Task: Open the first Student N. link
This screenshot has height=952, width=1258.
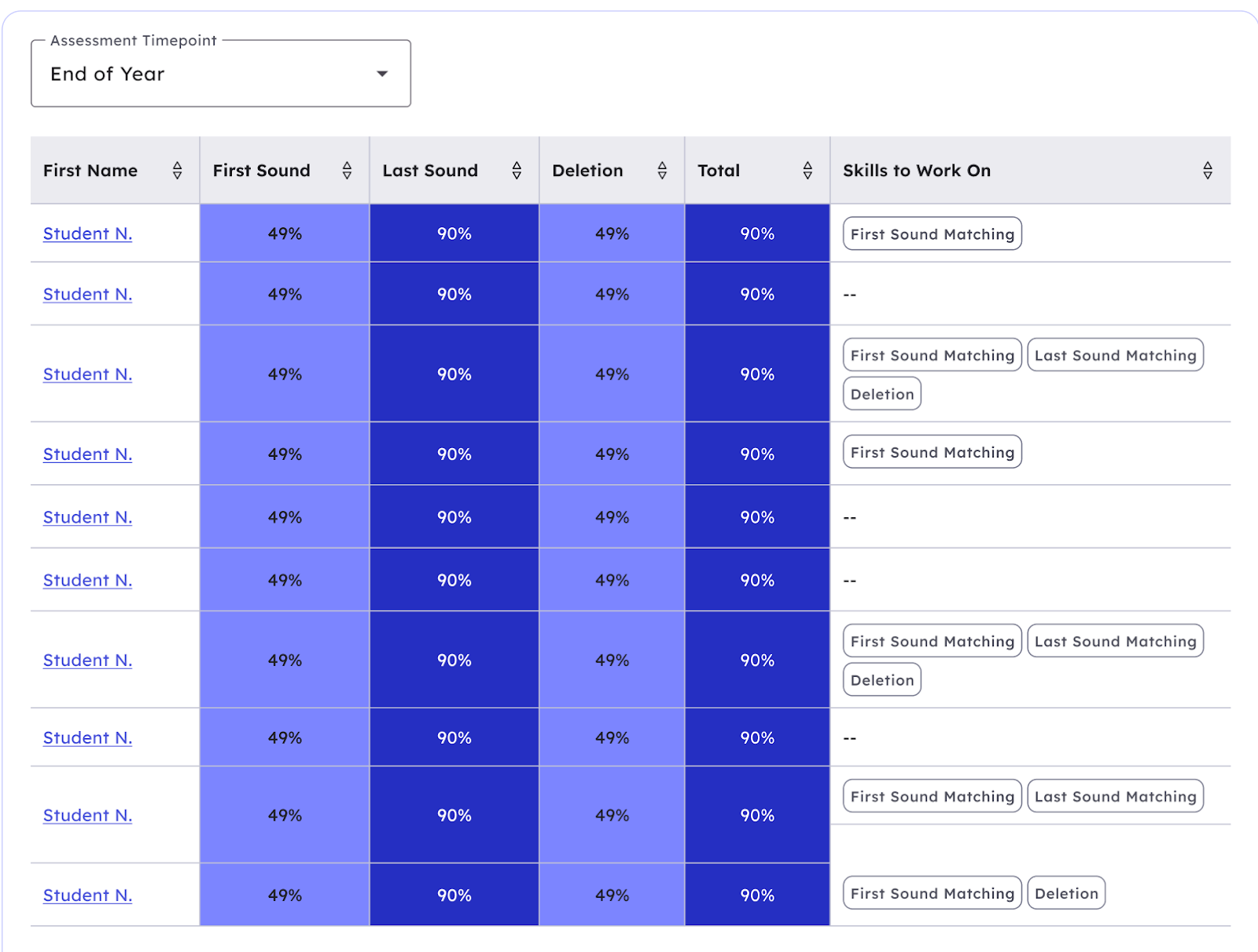Action: (87, 233)
